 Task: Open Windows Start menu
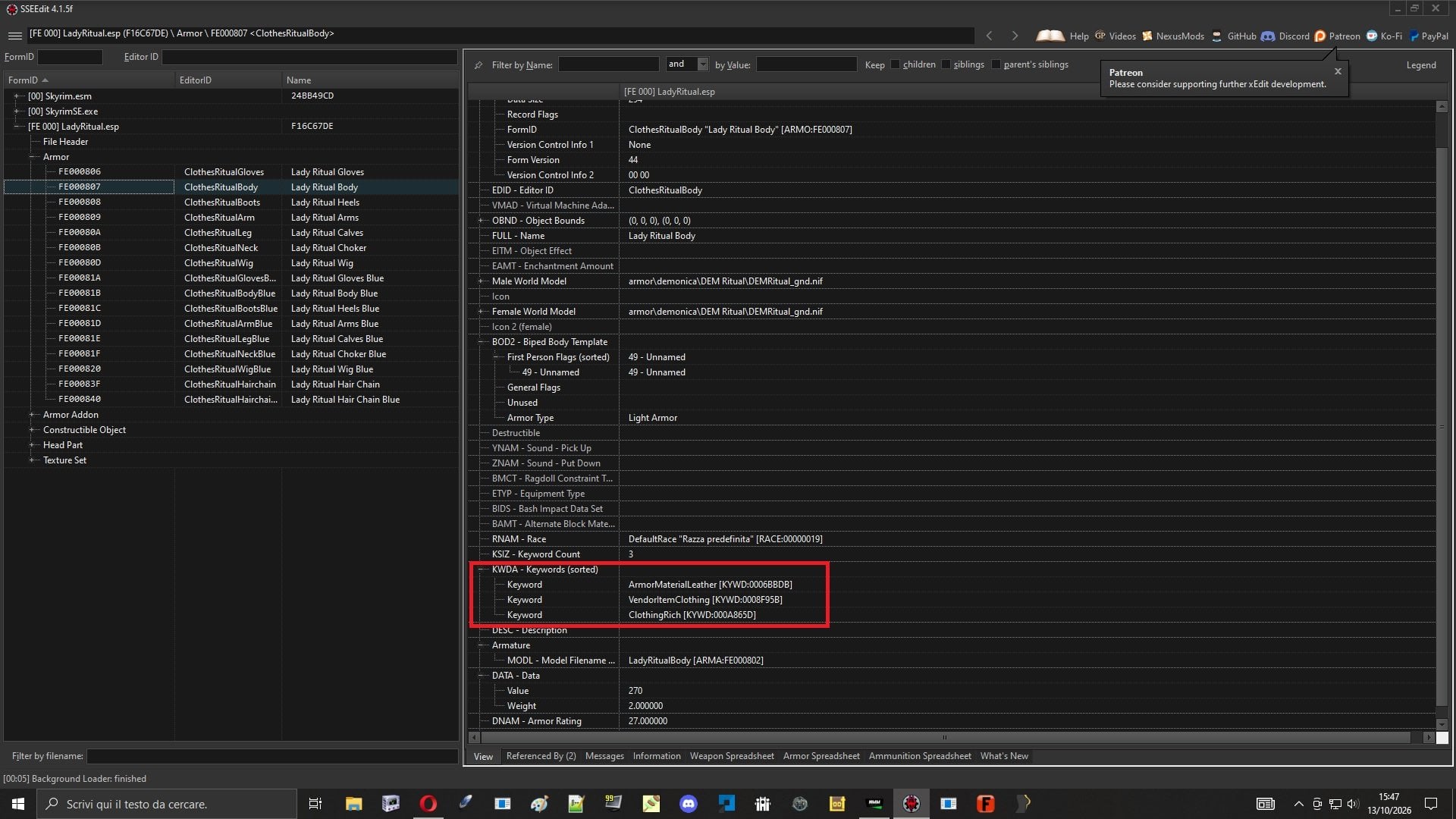18,804
